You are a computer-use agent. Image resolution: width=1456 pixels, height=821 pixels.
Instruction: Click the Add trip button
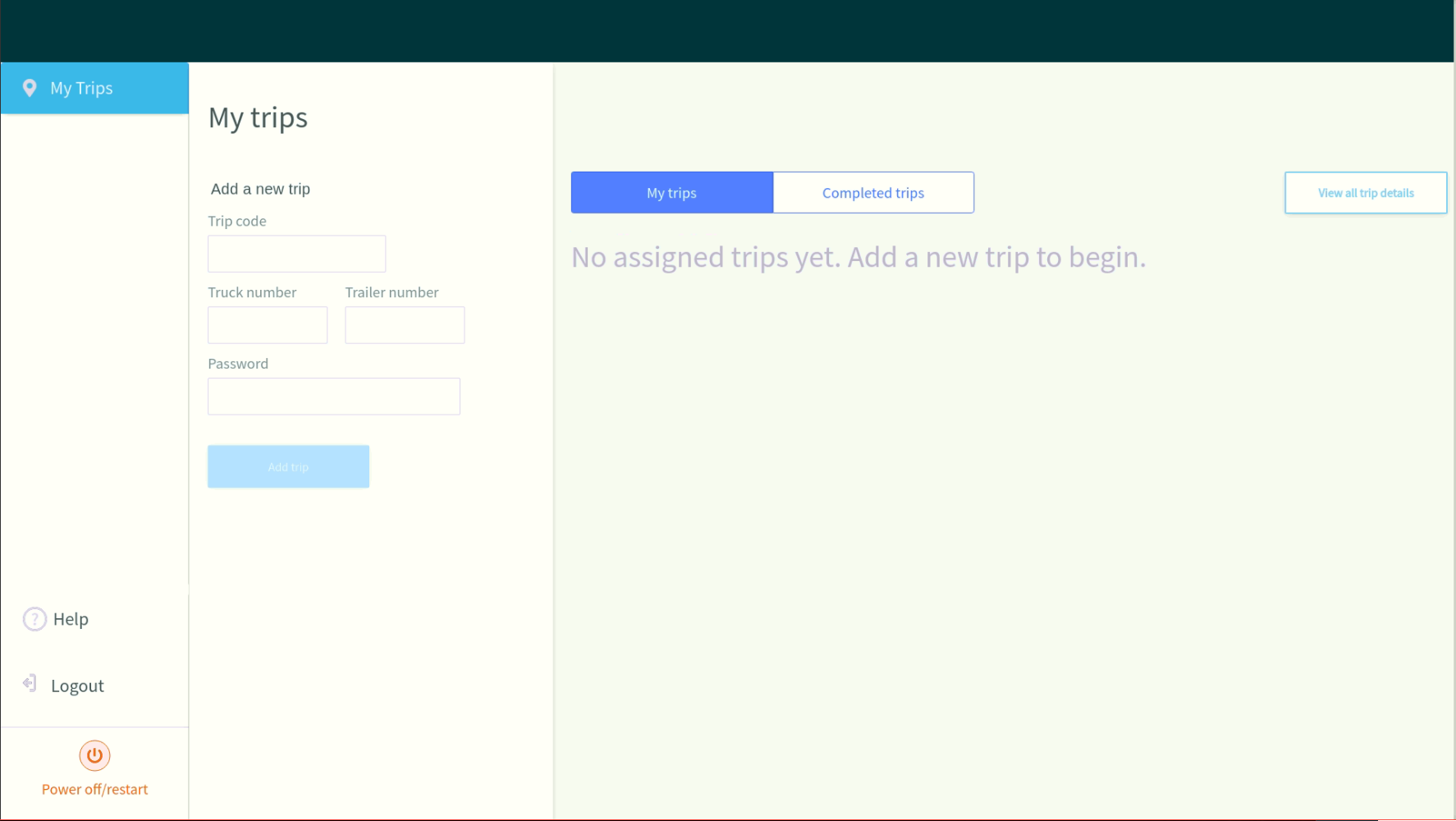click(x=288, y=466)
